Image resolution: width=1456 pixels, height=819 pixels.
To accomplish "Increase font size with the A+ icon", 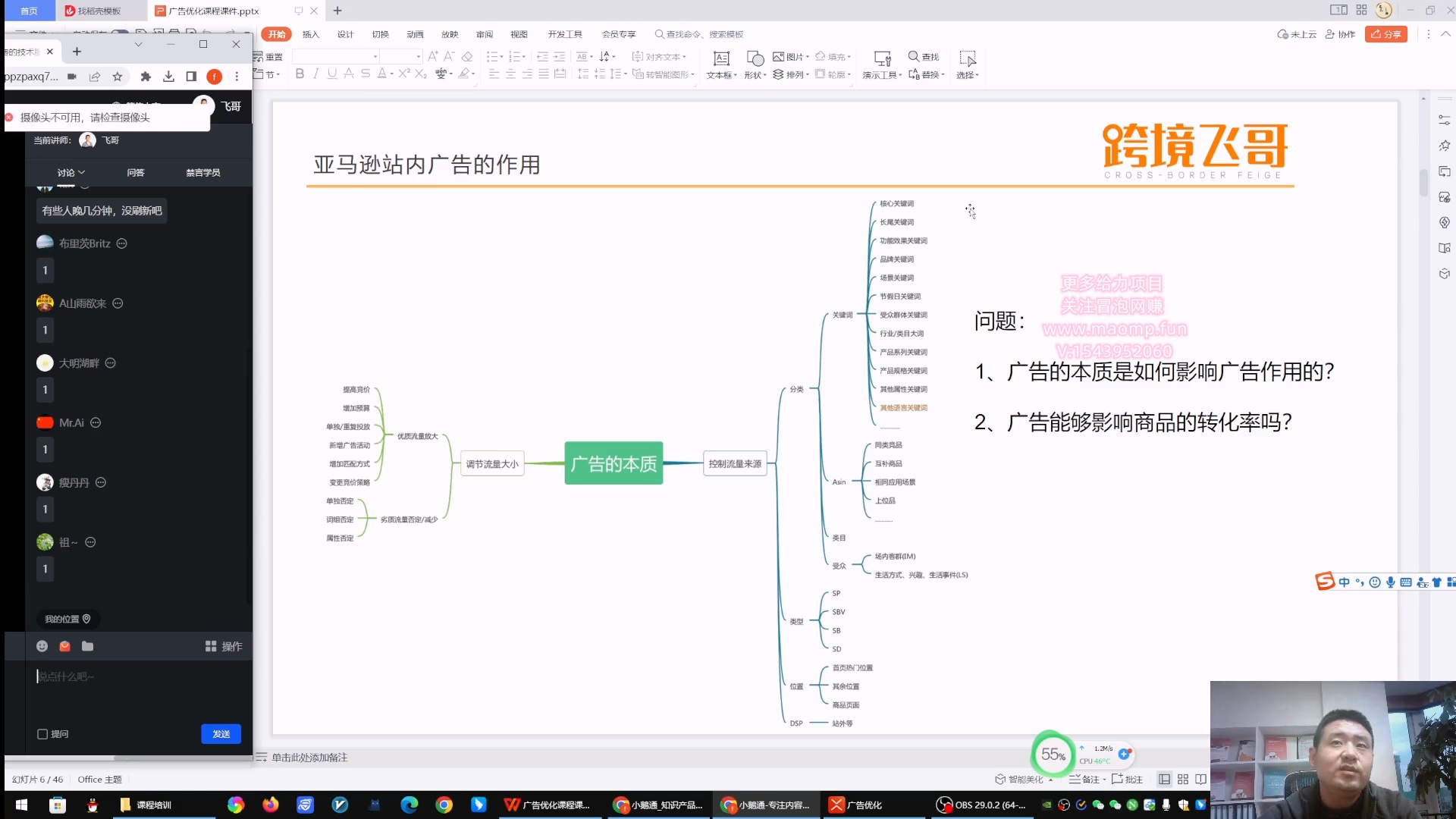I will click(433, 57).
